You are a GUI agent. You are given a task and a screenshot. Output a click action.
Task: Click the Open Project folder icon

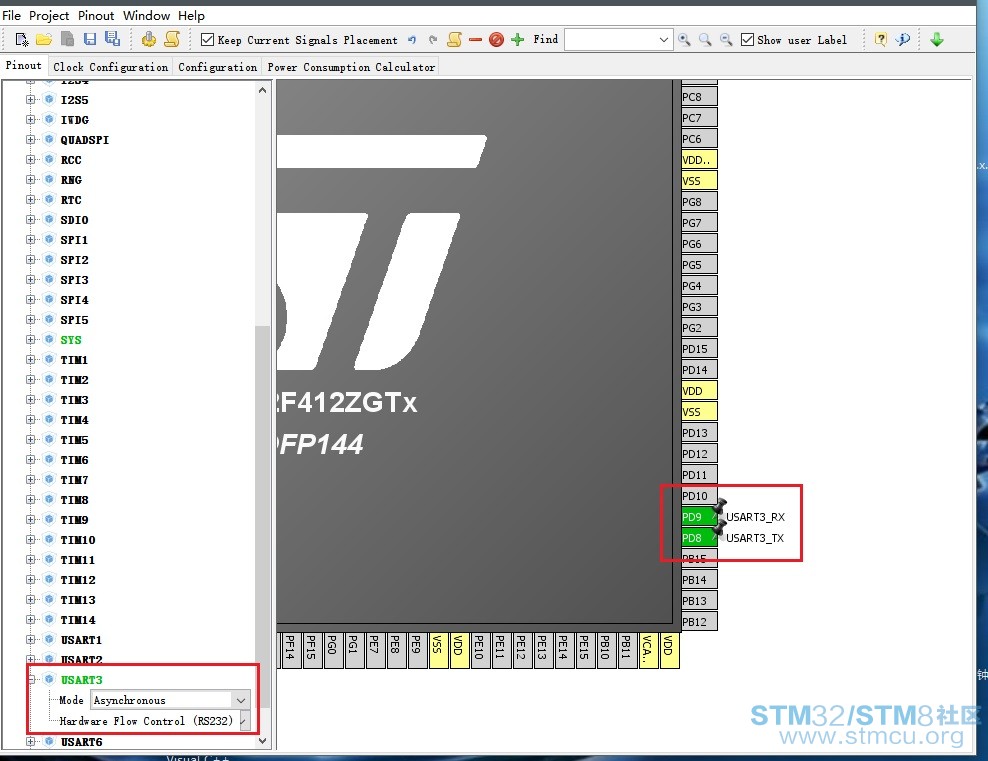44,40
